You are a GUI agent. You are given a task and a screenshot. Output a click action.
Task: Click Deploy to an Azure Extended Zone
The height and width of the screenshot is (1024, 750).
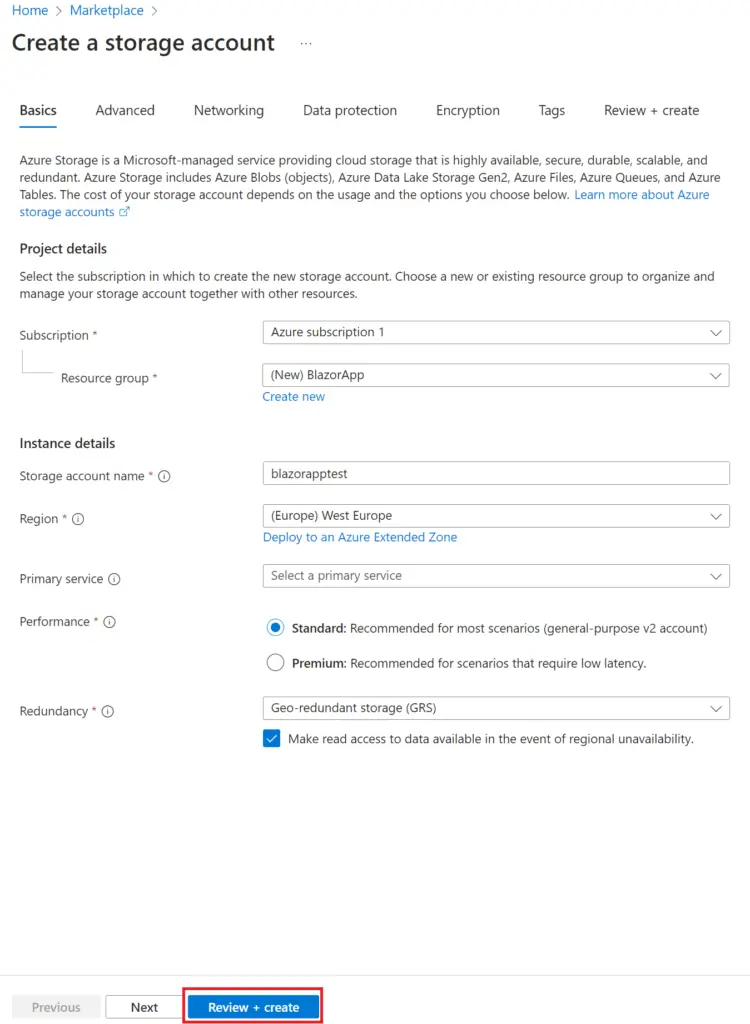(x=360, y=537)
